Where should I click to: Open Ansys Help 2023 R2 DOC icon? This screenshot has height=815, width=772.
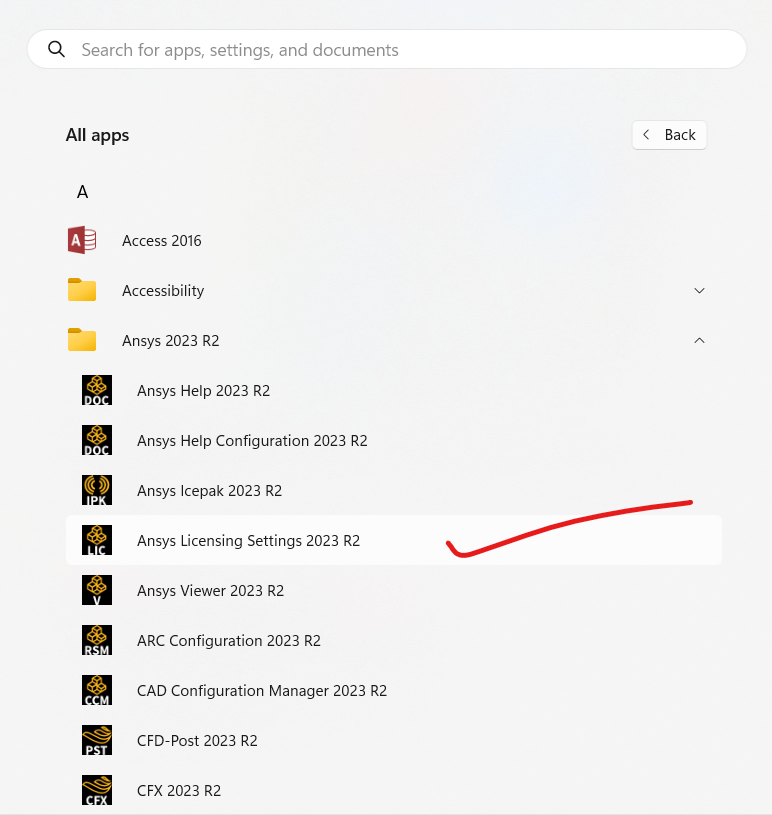(96, 390)
